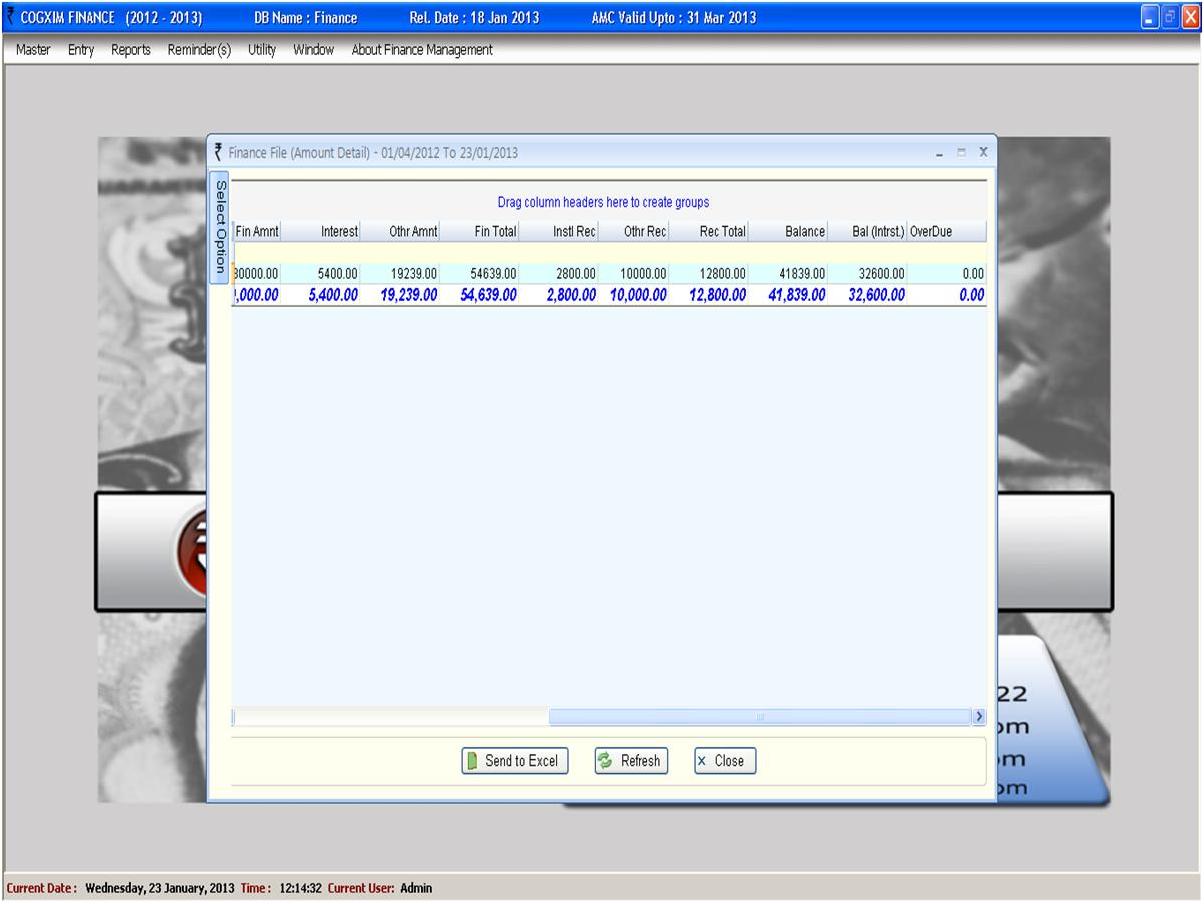
Task: Open the Reports menu
Action: 131,50
